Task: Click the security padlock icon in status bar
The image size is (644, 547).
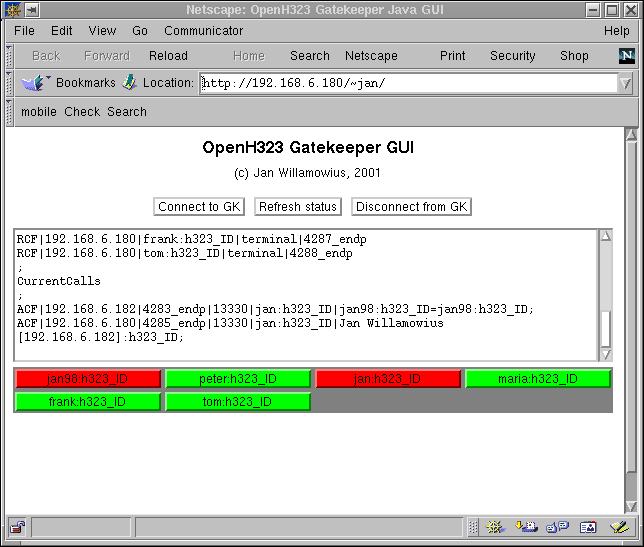Action: click(18, 527)
